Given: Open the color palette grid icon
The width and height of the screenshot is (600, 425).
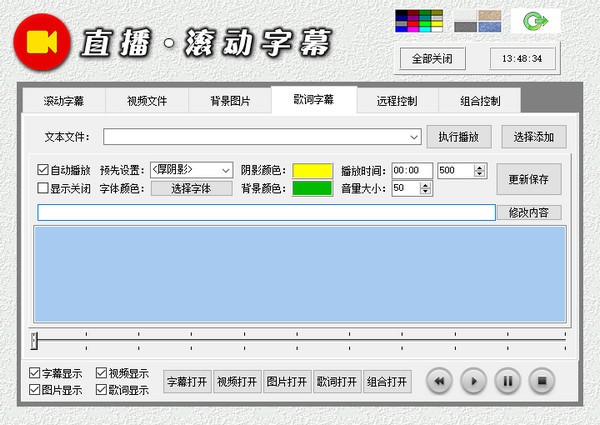Looking at the screenshot, I should coord(421,20).
